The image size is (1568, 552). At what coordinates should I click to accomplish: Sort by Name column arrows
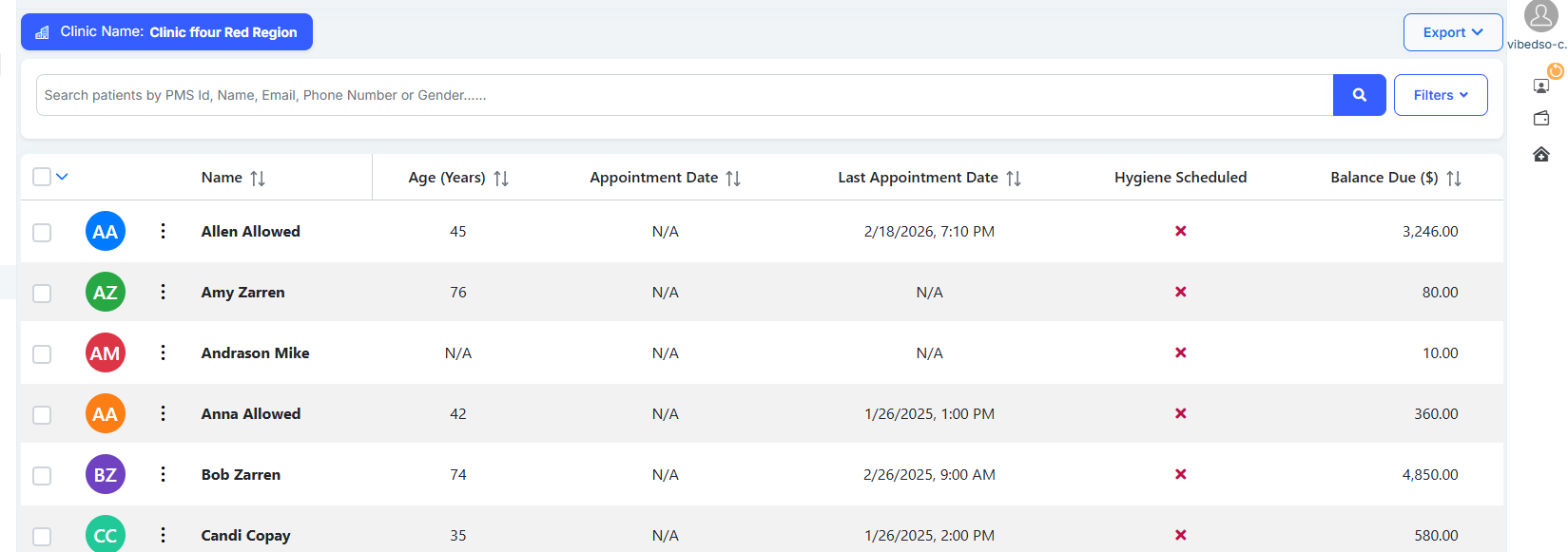(258, 179)
